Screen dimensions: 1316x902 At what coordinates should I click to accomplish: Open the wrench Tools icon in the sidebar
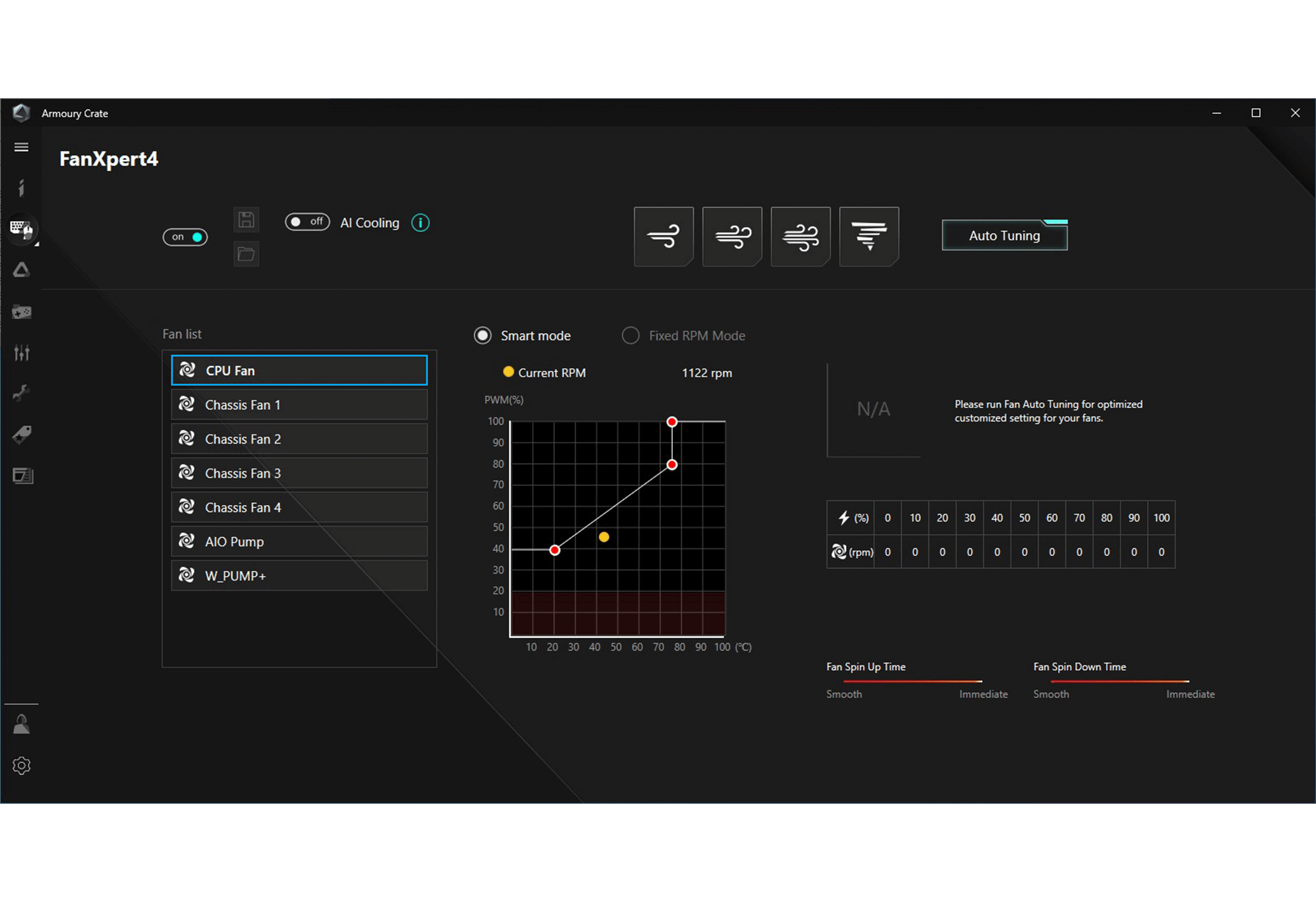(x=22, y=393)
